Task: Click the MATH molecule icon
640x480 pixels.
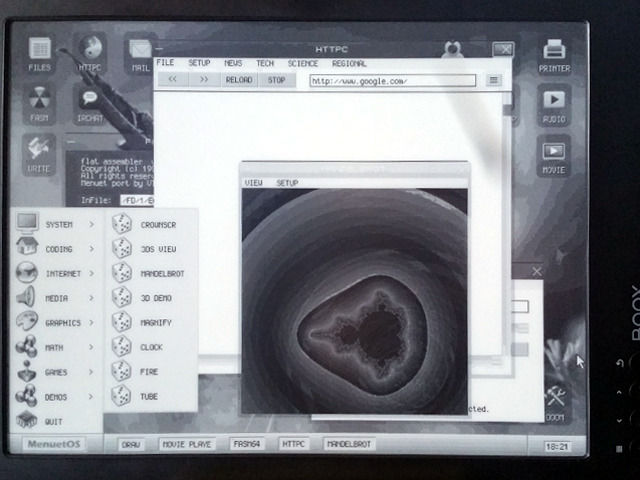Action: (26, 346)
